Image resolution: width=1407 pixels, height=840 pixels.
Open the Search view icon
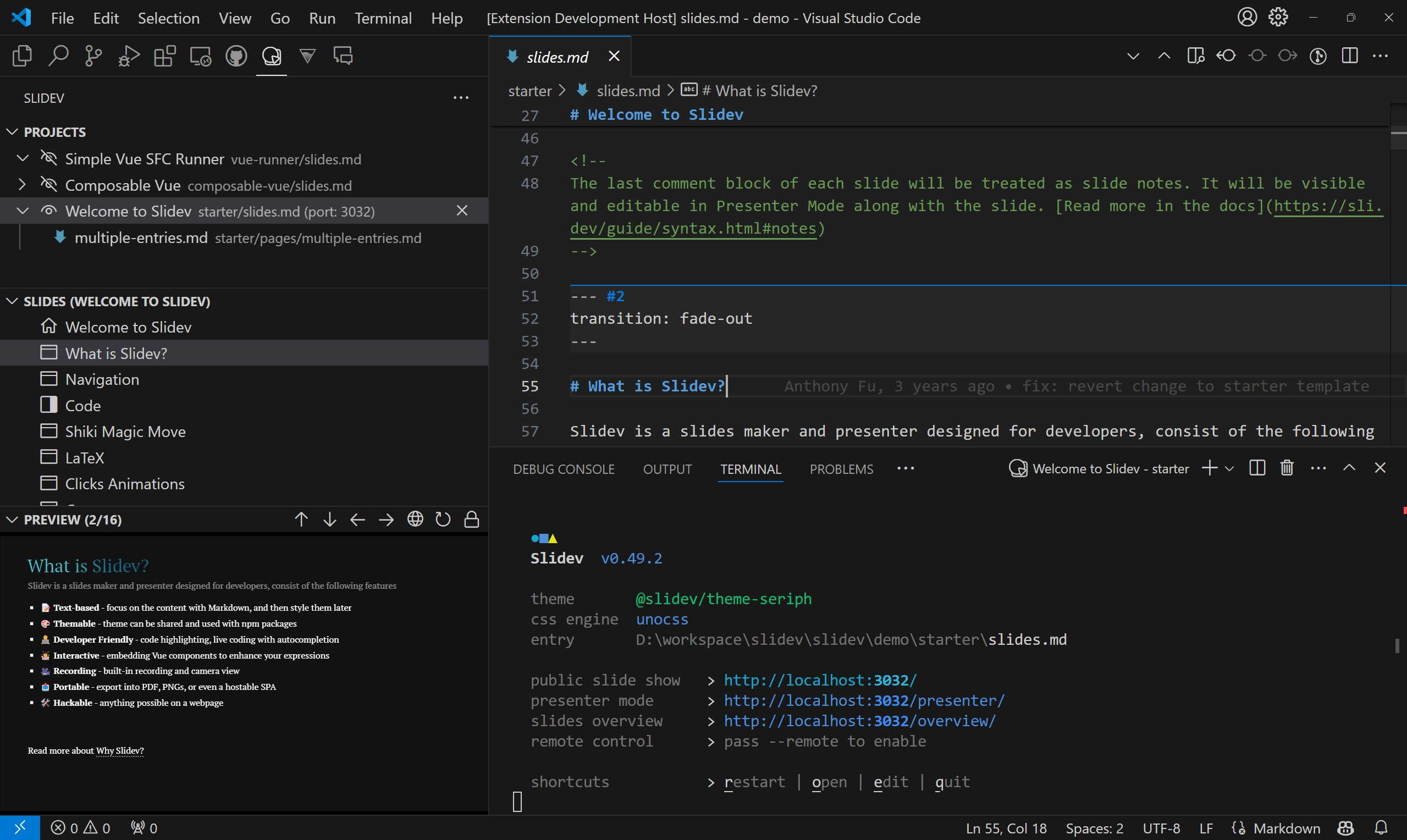[58, 56]
